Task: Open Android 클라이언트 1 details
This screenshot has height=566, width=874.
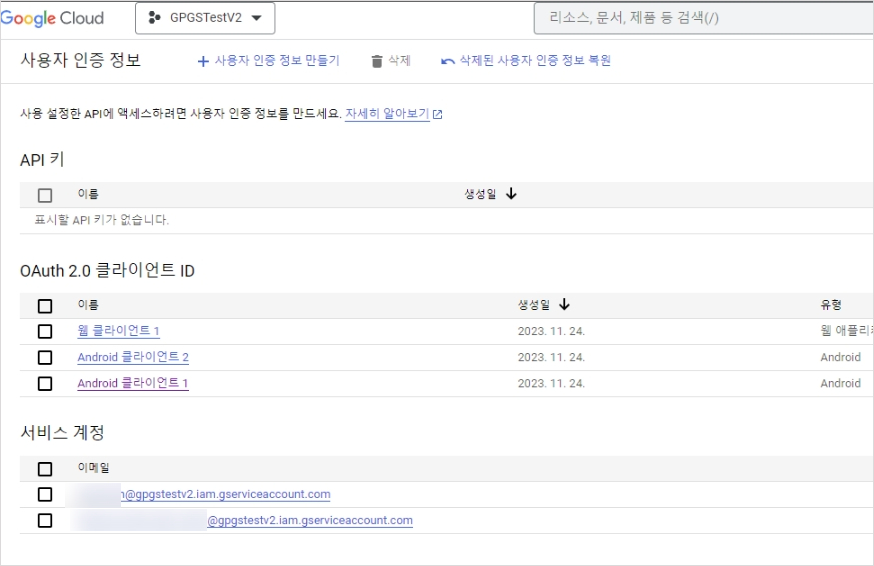Action: click(132, 383)
